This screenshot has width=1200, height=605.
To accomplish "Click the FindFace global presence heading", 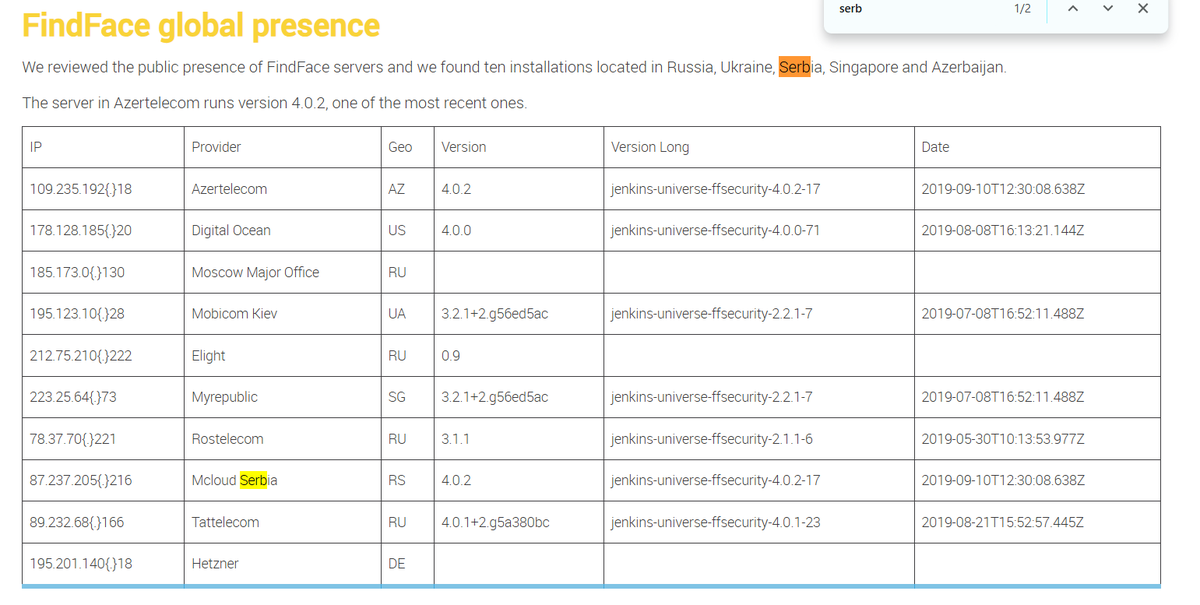I will click(x=201, y=25).
